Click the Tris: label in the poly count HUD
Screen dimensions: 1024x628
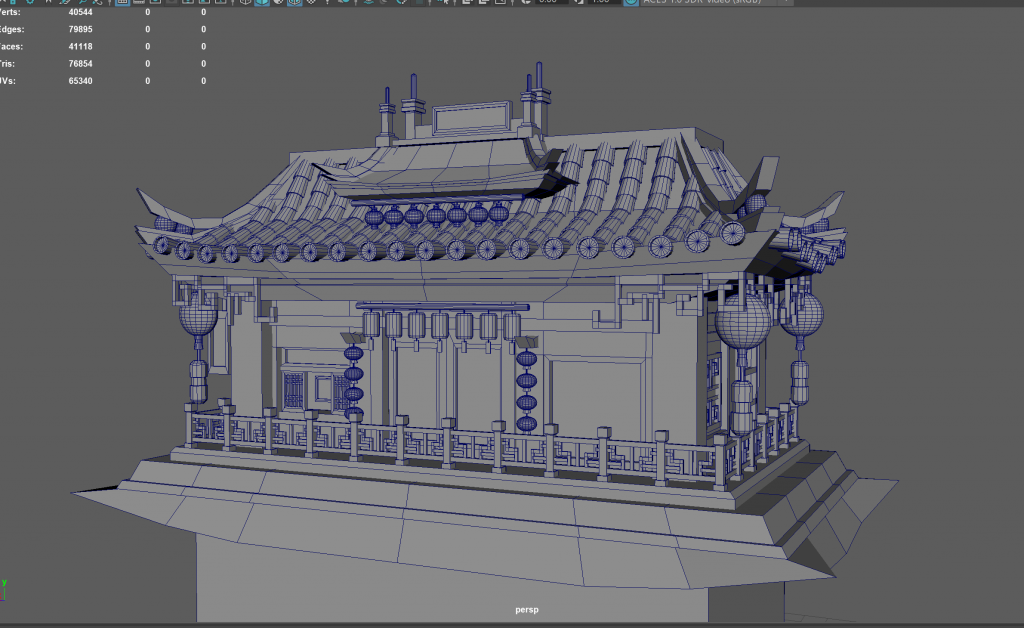[x=7, y=63]
